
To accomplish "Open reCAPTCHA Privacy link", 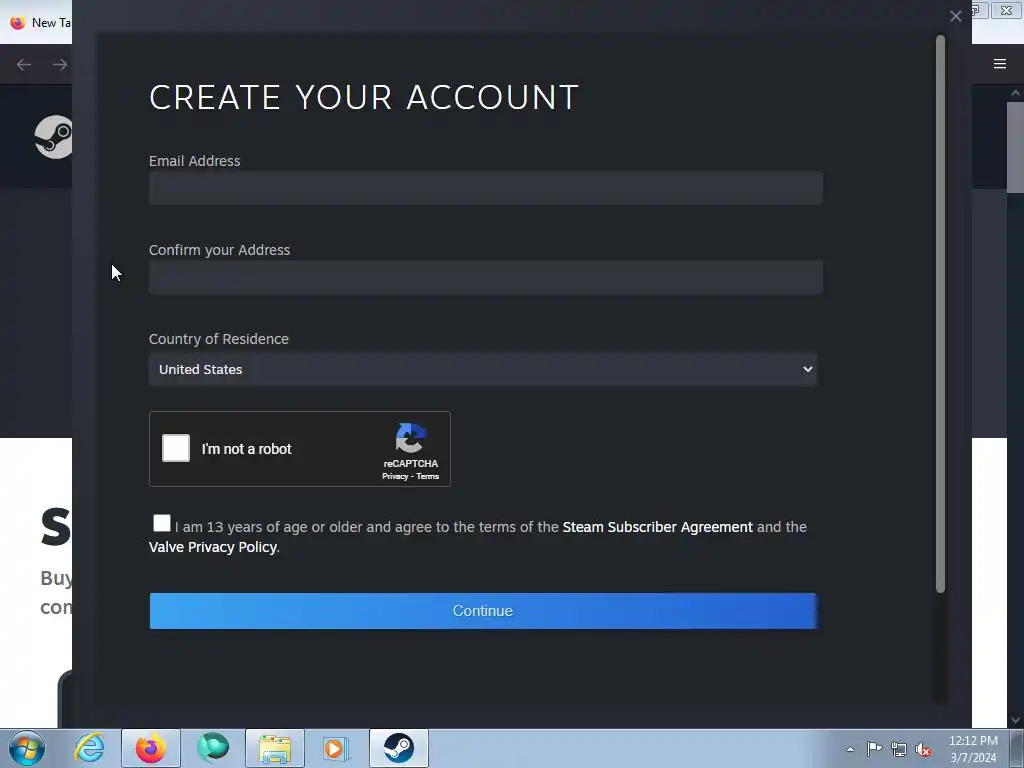I will (394, 476).
